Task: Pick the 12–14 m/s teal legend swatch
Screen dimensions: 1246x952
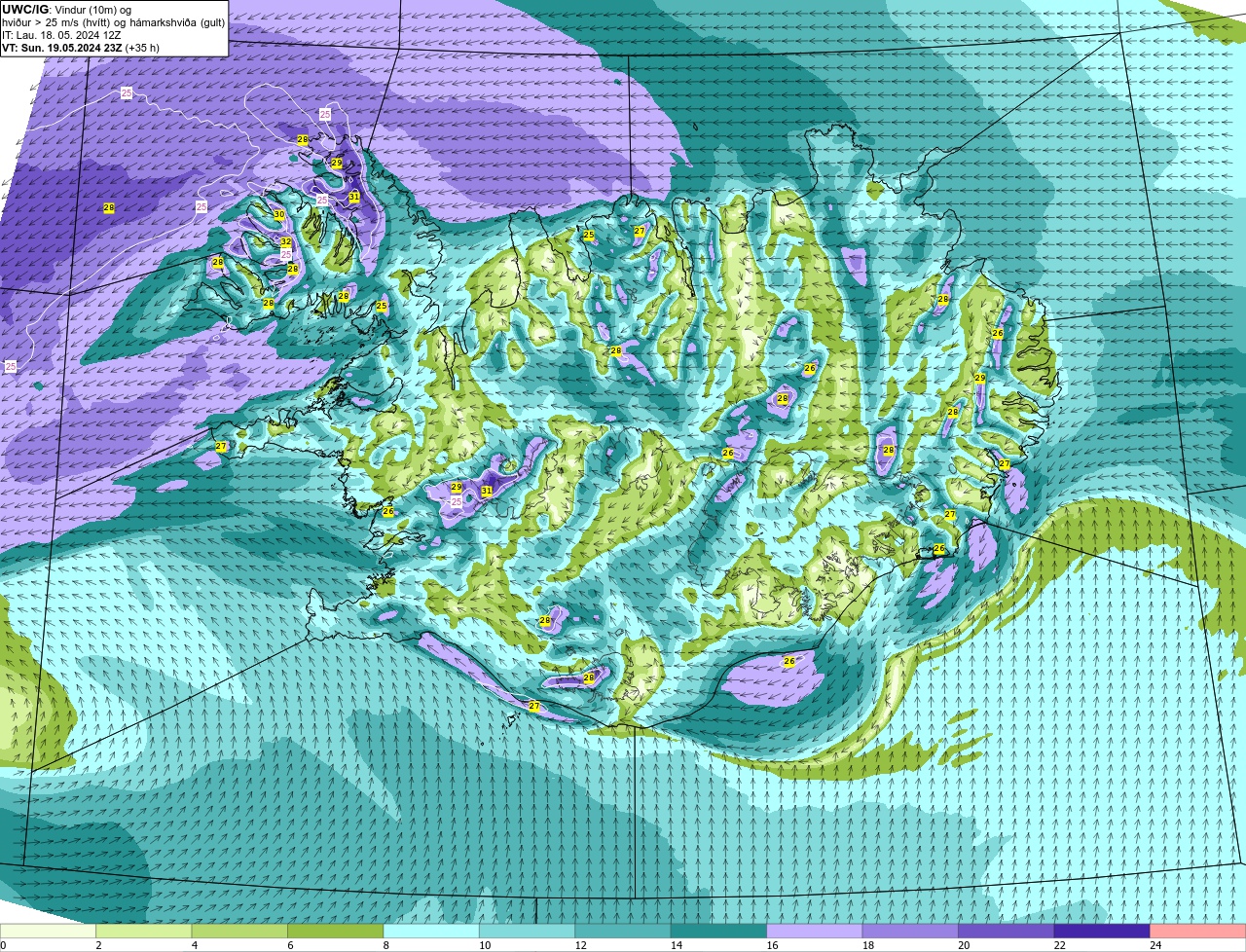Action: click(623, 932)
